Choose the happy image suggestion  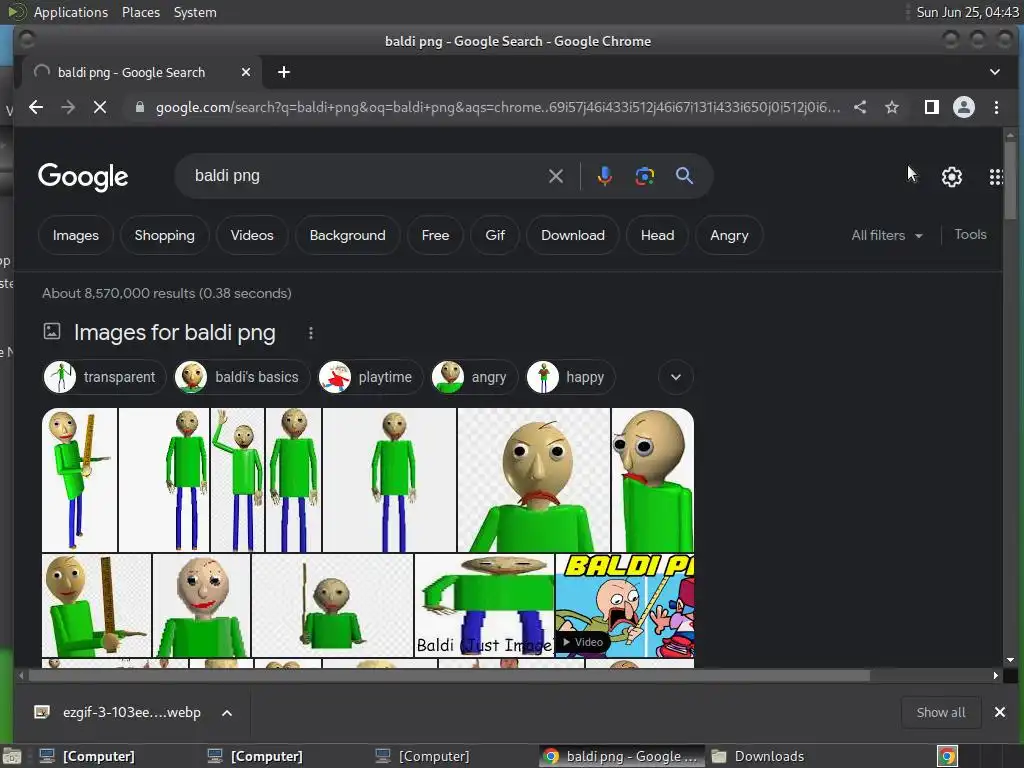tap(570, 377)
